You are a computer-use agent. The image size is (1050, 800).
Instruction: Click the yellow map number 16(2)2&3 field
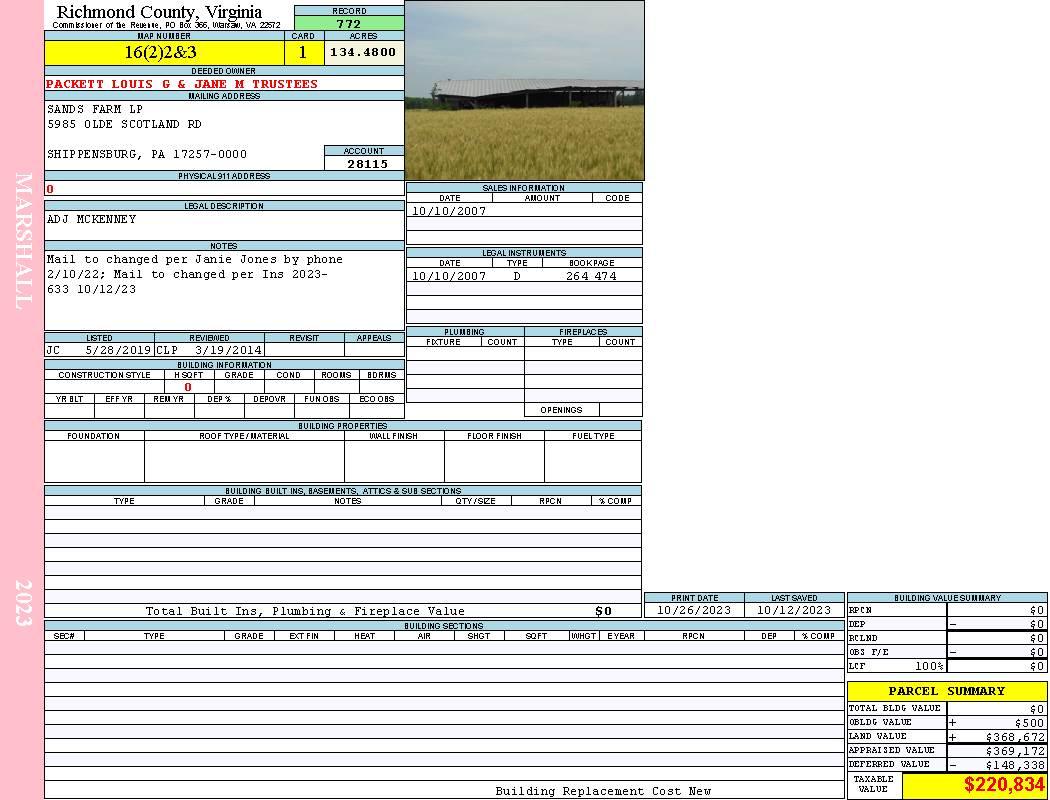(x=161, y=52)
